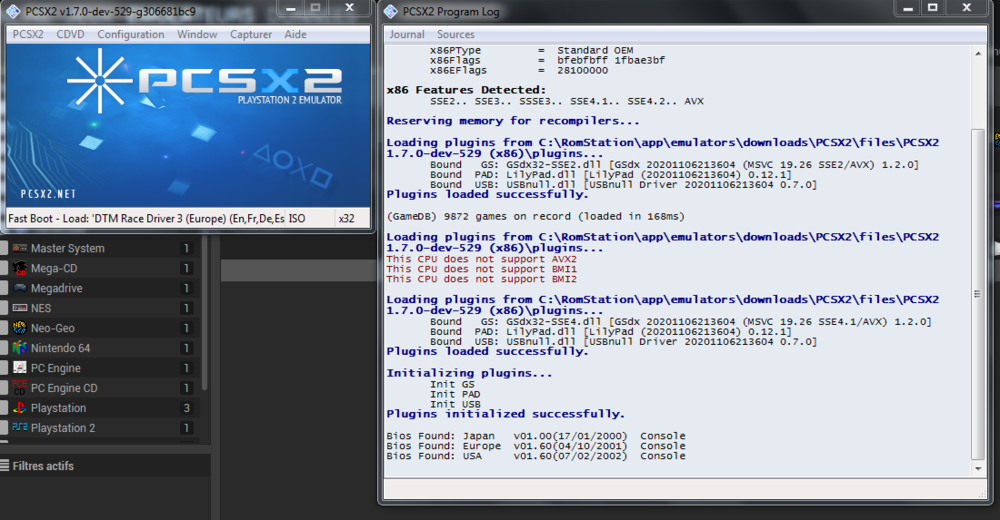Click 'Bios Found: USA' log line
This screenshot has width=1000, height=520.
[536, 456]
